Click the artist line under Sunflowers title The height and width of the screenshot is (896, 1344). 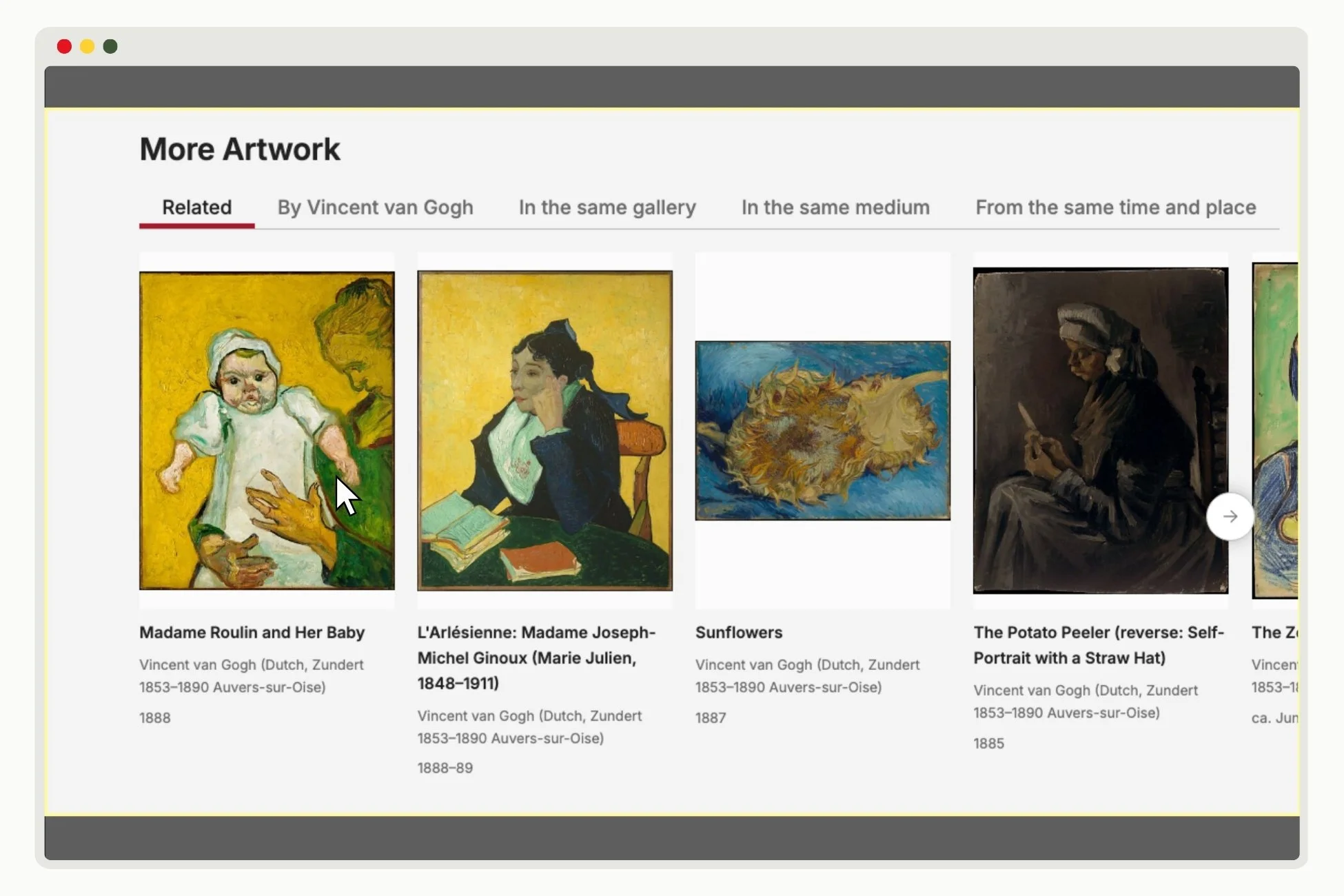(x=808, y=676)
